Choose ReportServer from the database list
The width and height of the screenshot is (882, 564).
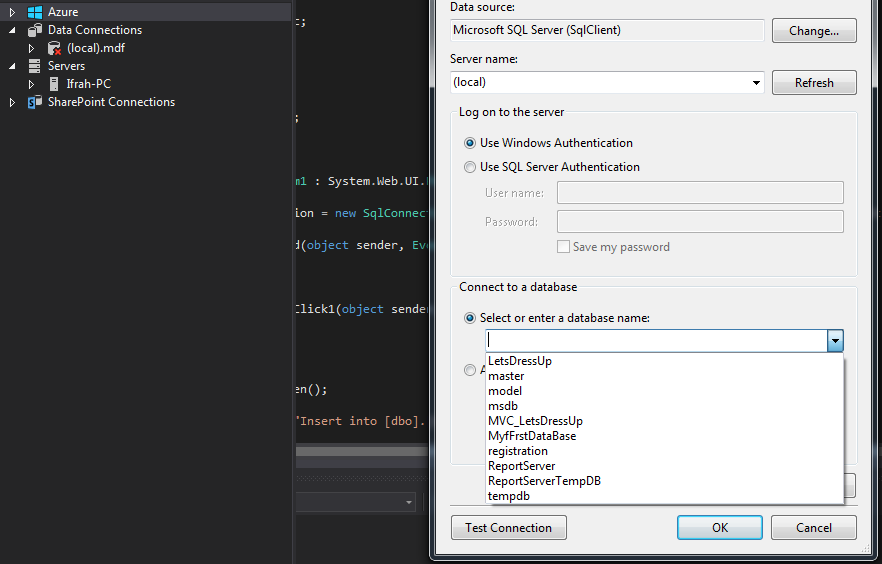[x=664, y=466]
